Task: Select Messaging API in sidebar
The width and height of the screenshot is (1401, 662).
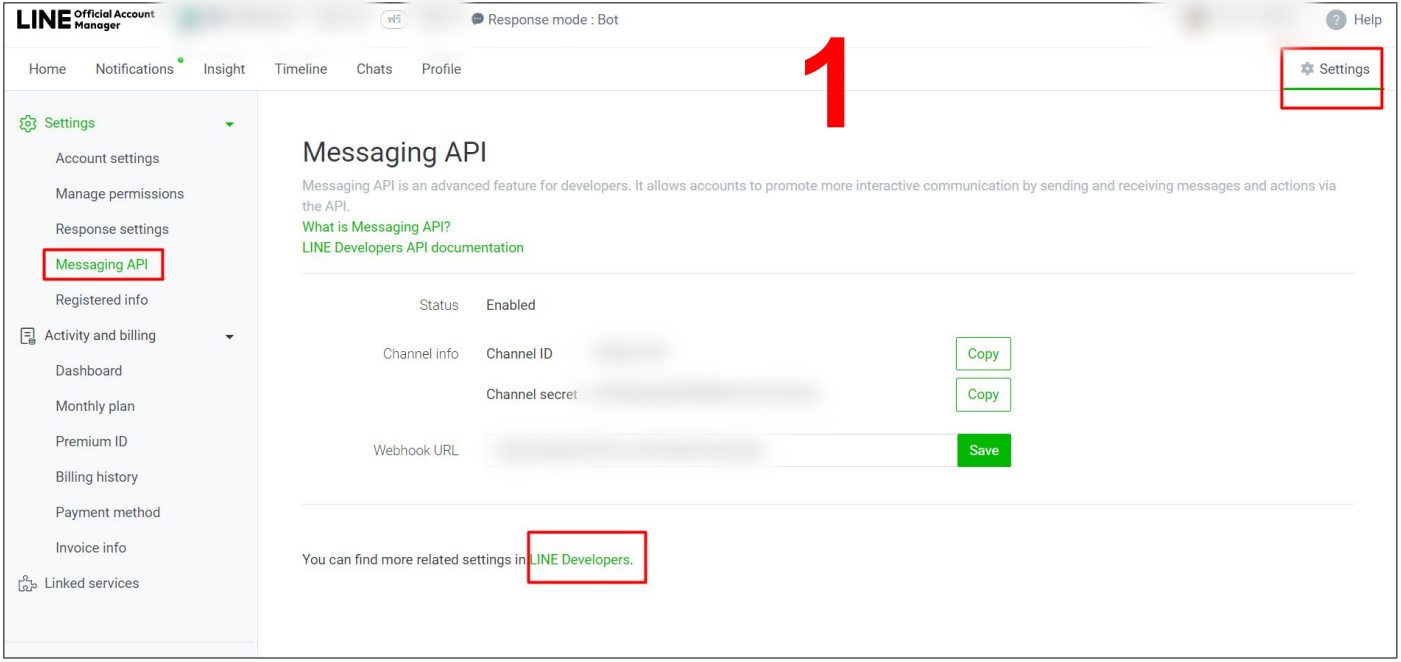Action: pyautogui.click(x=102, y=265)
